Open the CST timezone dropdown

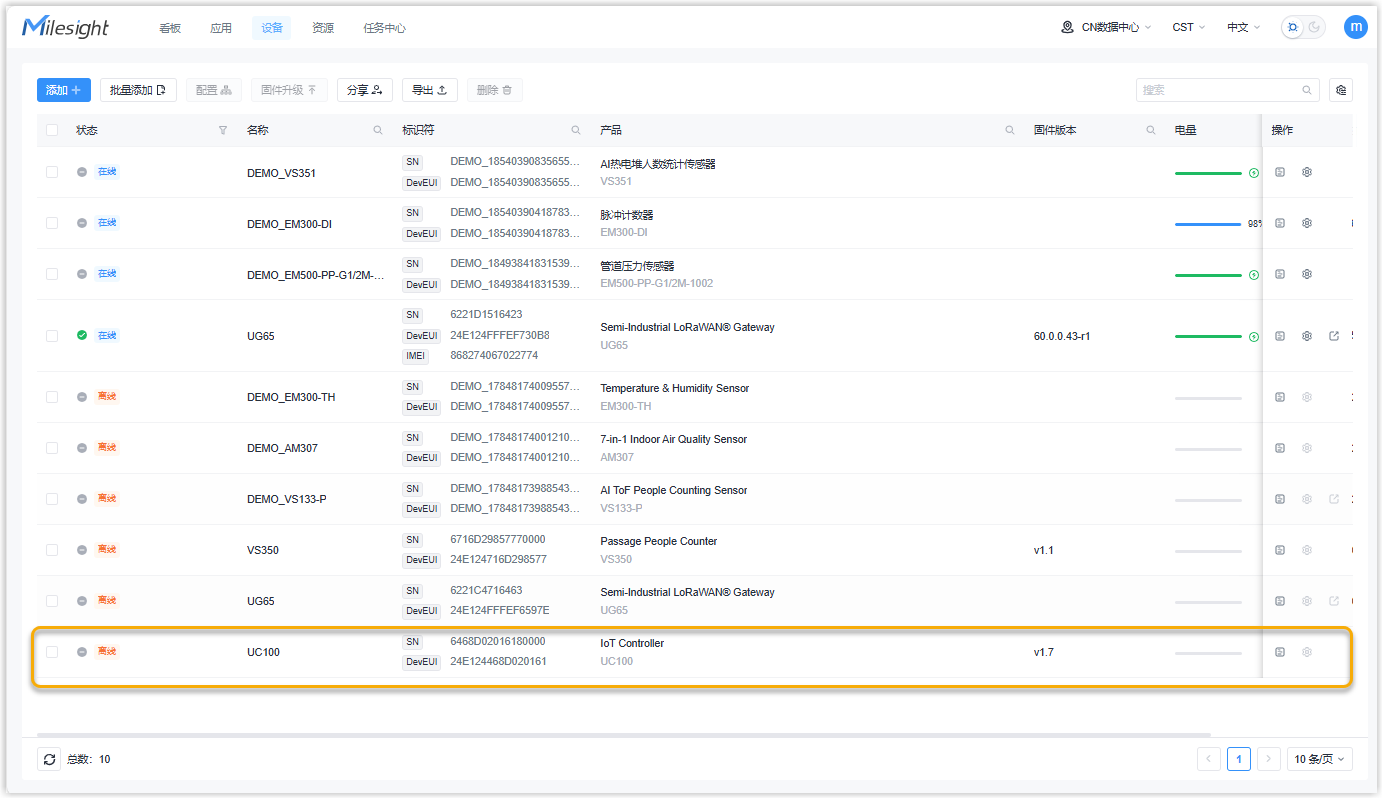[x=1189, y=27]
